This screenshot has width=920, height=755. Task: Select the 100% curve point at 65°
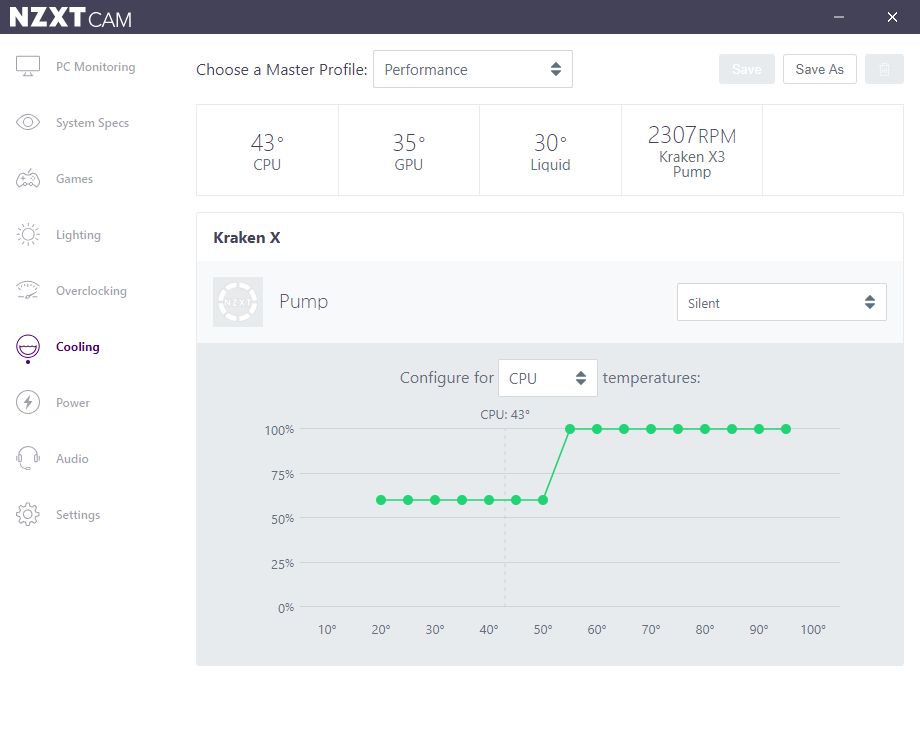pos(624,429)
